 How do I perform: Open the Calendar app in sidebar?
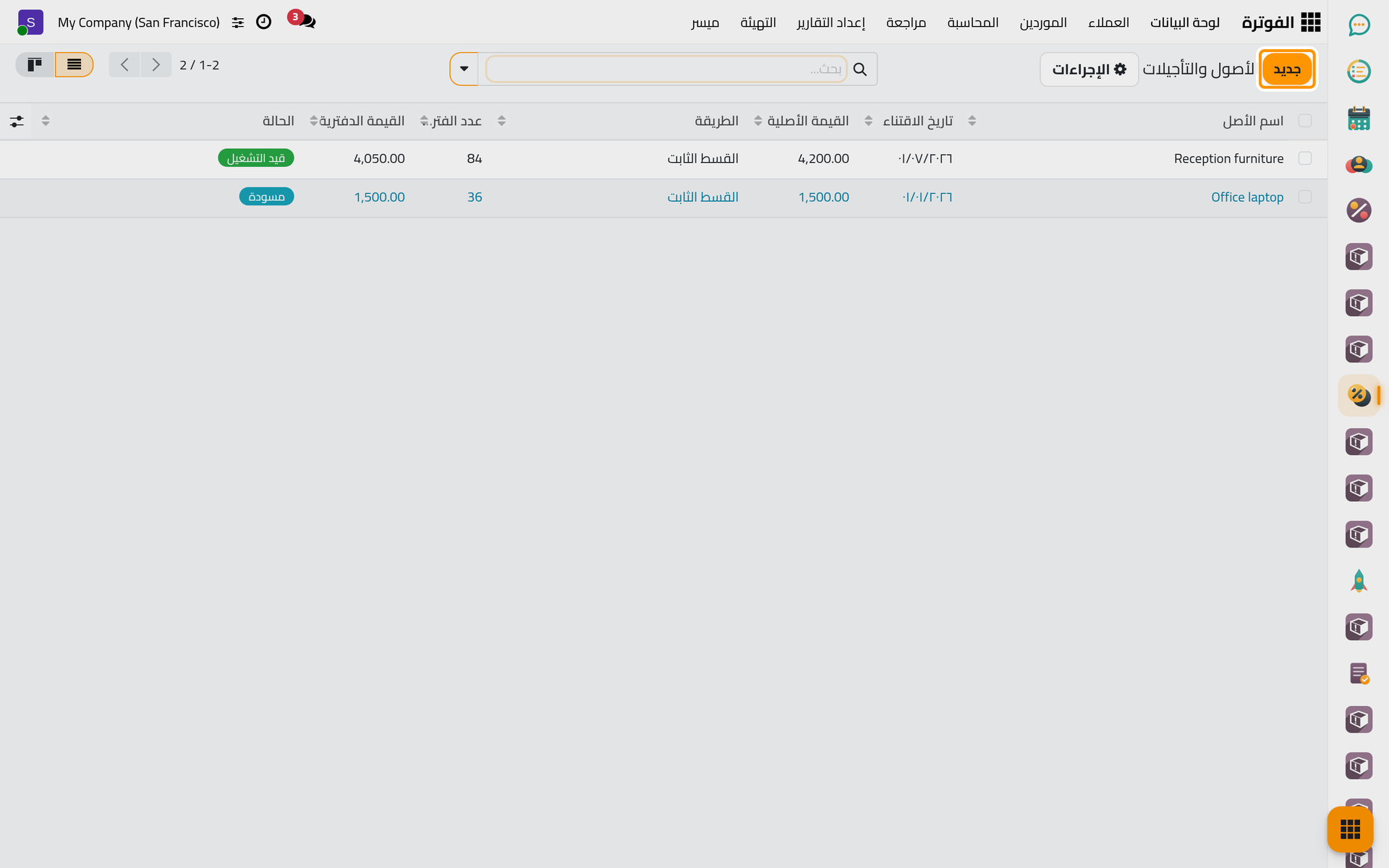[1359, 118]
